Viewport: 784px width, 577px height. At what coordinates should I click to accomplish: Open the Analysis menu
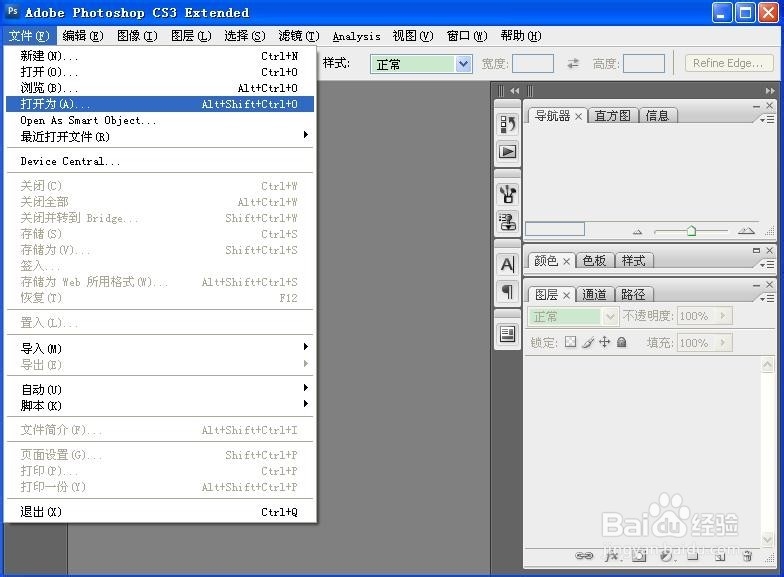[356, 36]
